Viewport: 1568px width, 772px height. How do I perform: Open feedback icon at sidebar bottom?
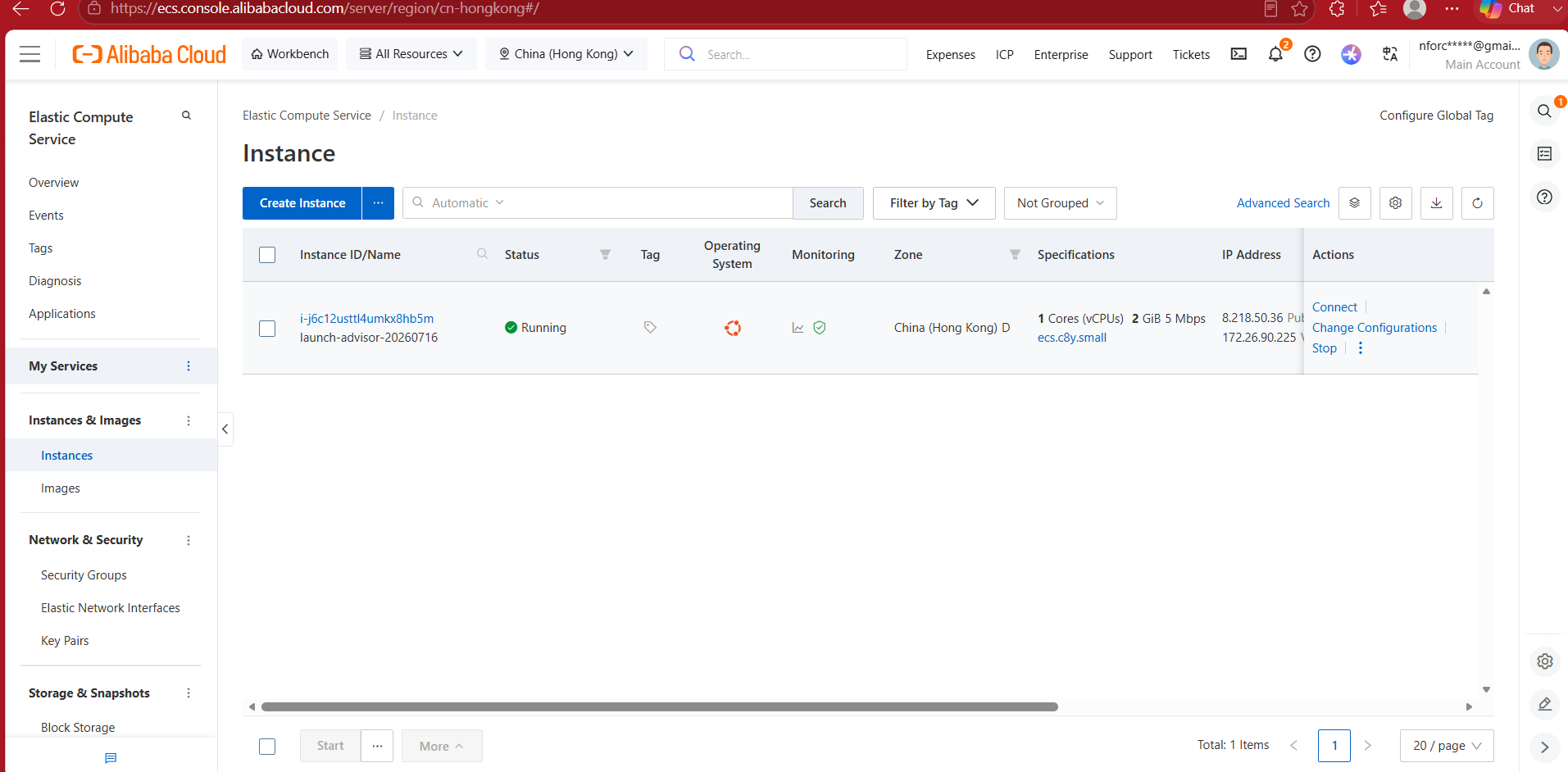click(111, 758)
